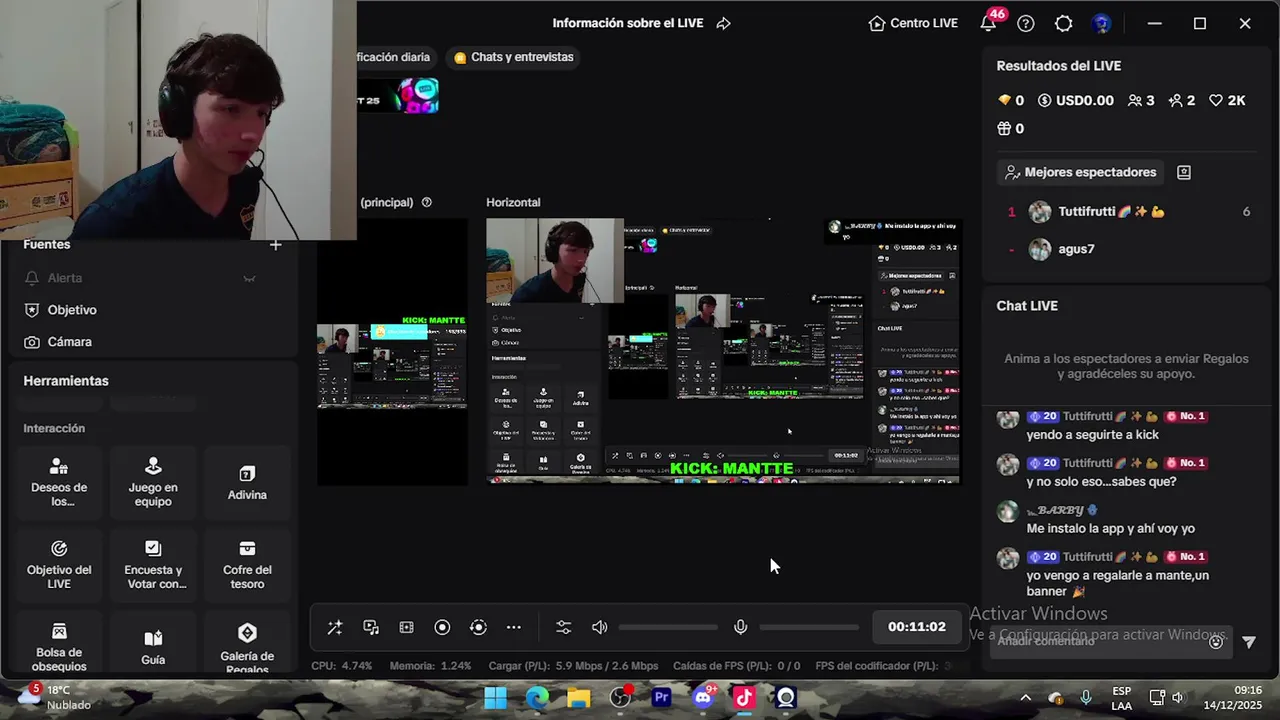Click the gift box count stat

pyautogui.click(x=1011, y=128)
